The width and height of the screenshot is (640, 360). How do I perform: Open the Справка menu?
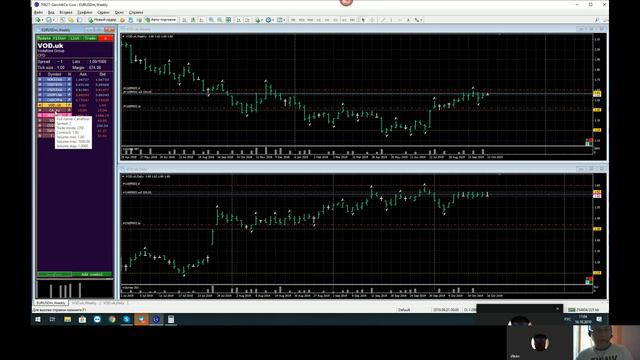point(136,12)
